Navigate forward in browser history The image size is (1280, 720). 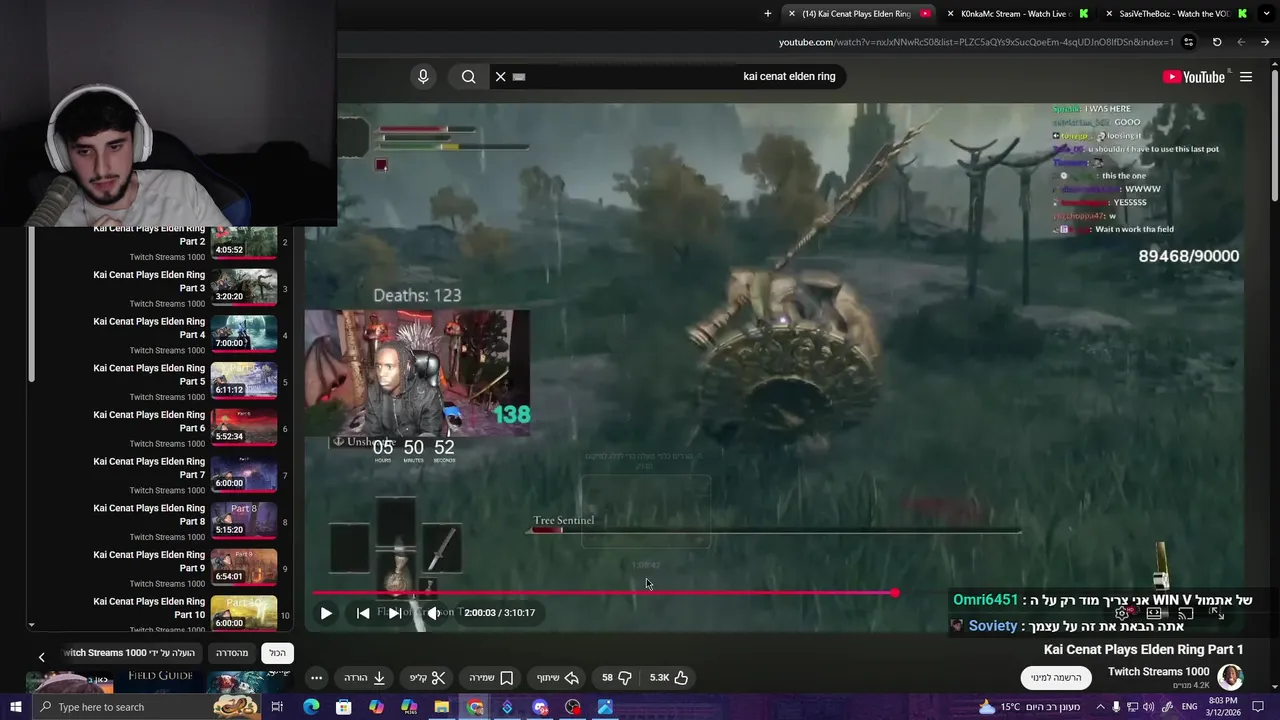(1241, 43)
